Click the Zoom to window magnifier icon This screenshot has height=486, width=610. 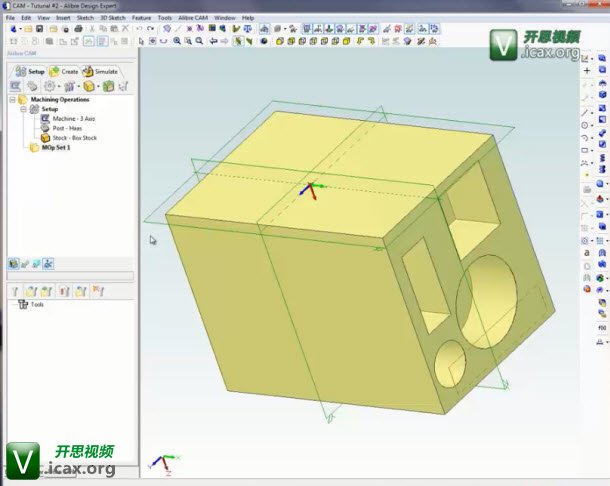188,41
